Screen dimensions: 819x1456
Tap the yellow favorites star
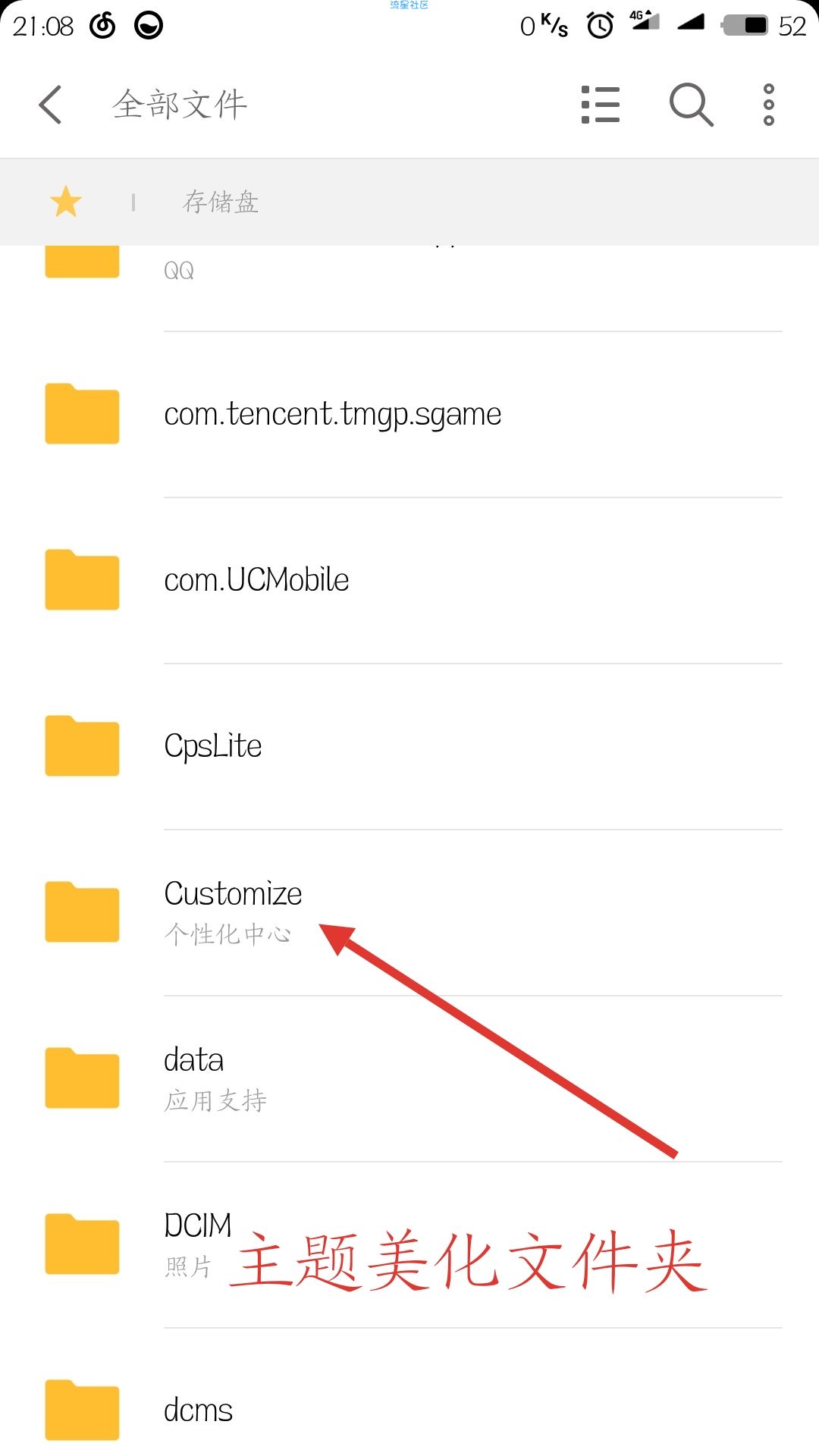coord(66,202)
